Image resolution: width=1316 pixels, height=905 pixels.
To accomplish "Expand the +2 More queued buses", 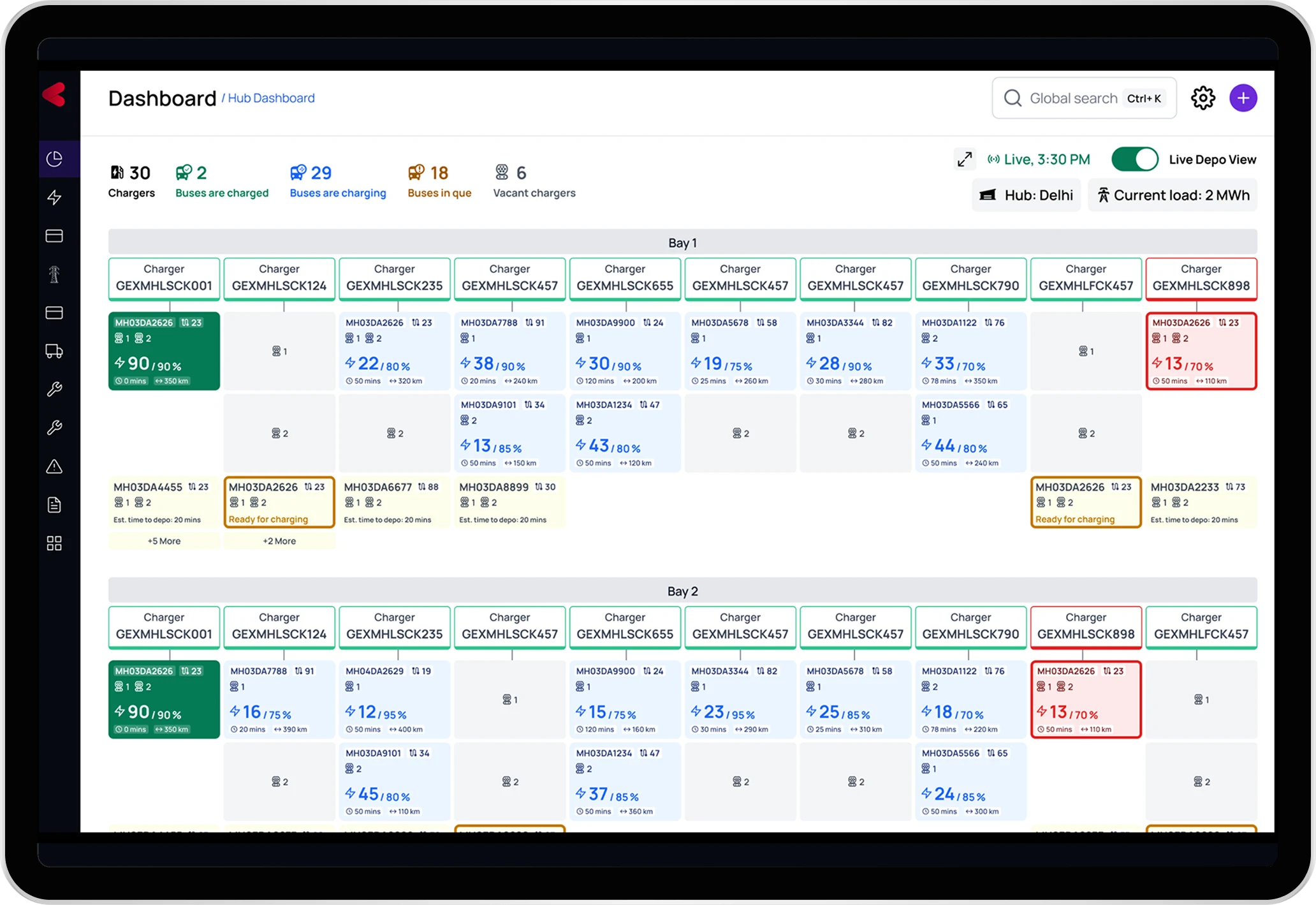I will coord(279,541).
